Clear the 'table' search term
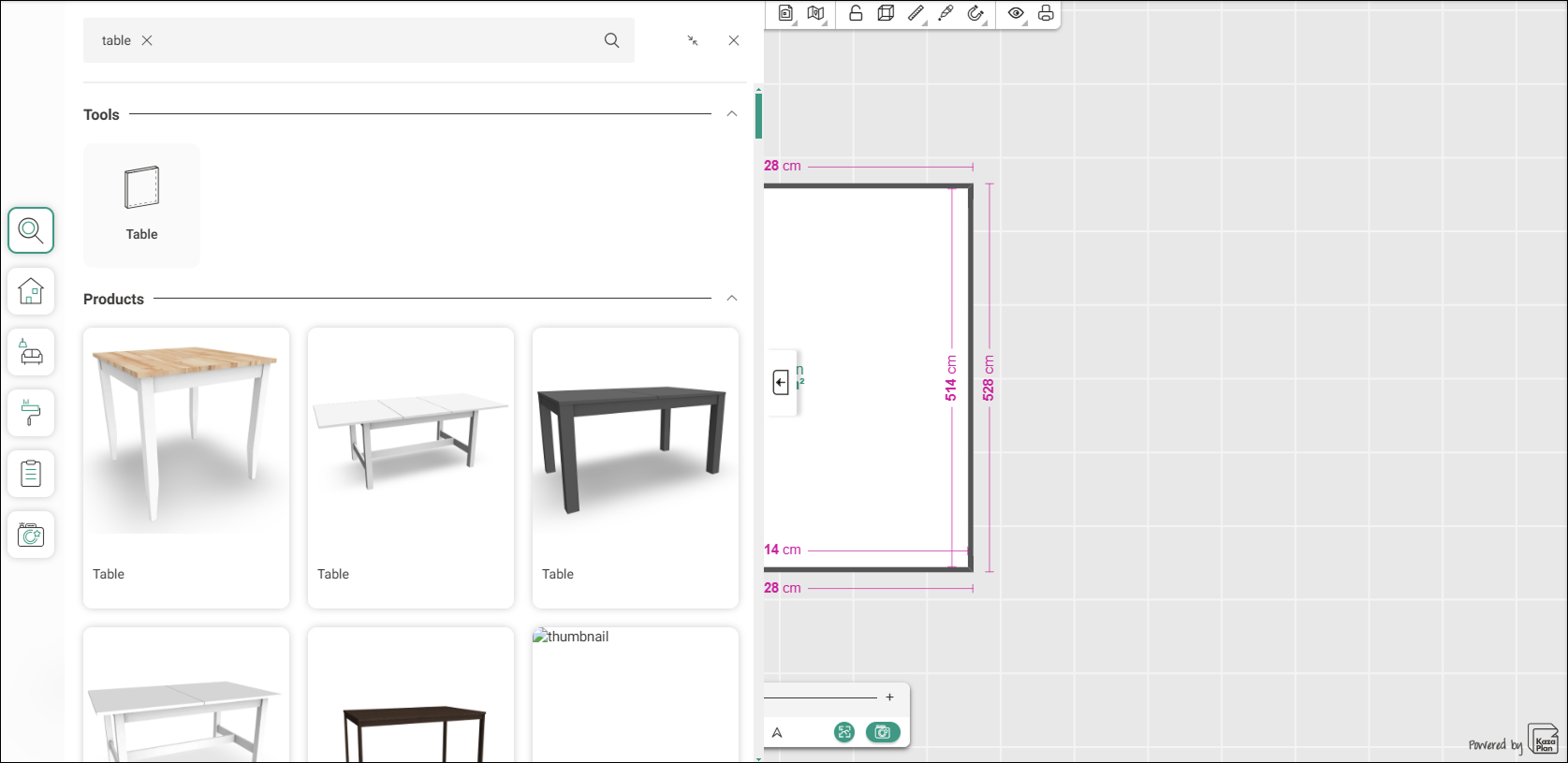This screenshot has width=1568, height=763. tap(147, 40)
